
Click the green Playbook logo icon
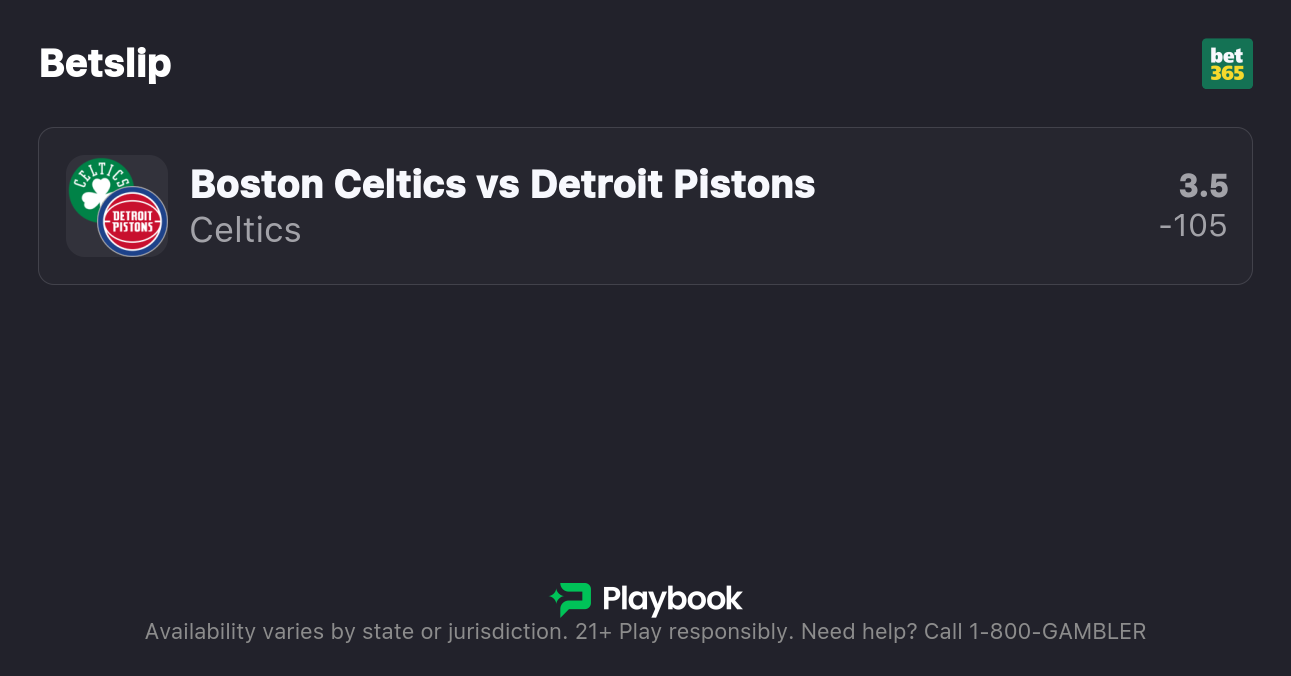[x=571, y=599]
